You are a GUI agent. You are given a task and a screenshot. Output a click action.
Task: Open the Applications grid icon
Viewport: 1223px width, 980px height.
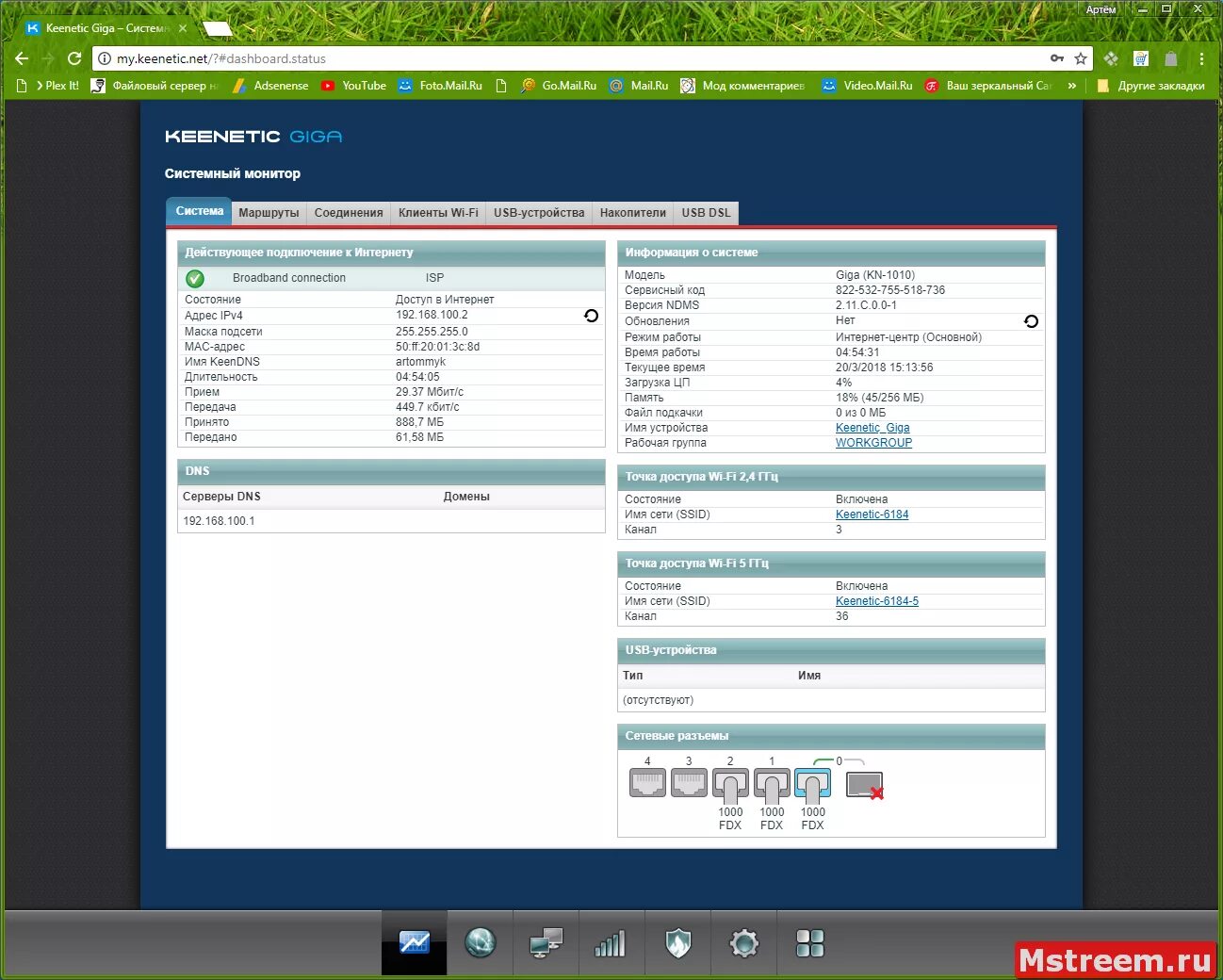809,942
